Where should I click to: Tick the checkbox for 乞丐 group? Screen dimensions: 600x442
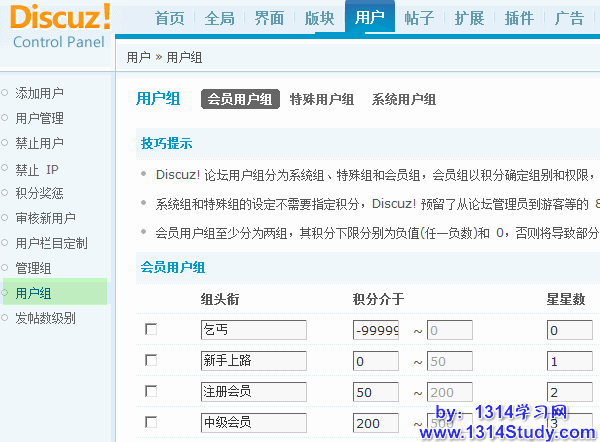151,330
